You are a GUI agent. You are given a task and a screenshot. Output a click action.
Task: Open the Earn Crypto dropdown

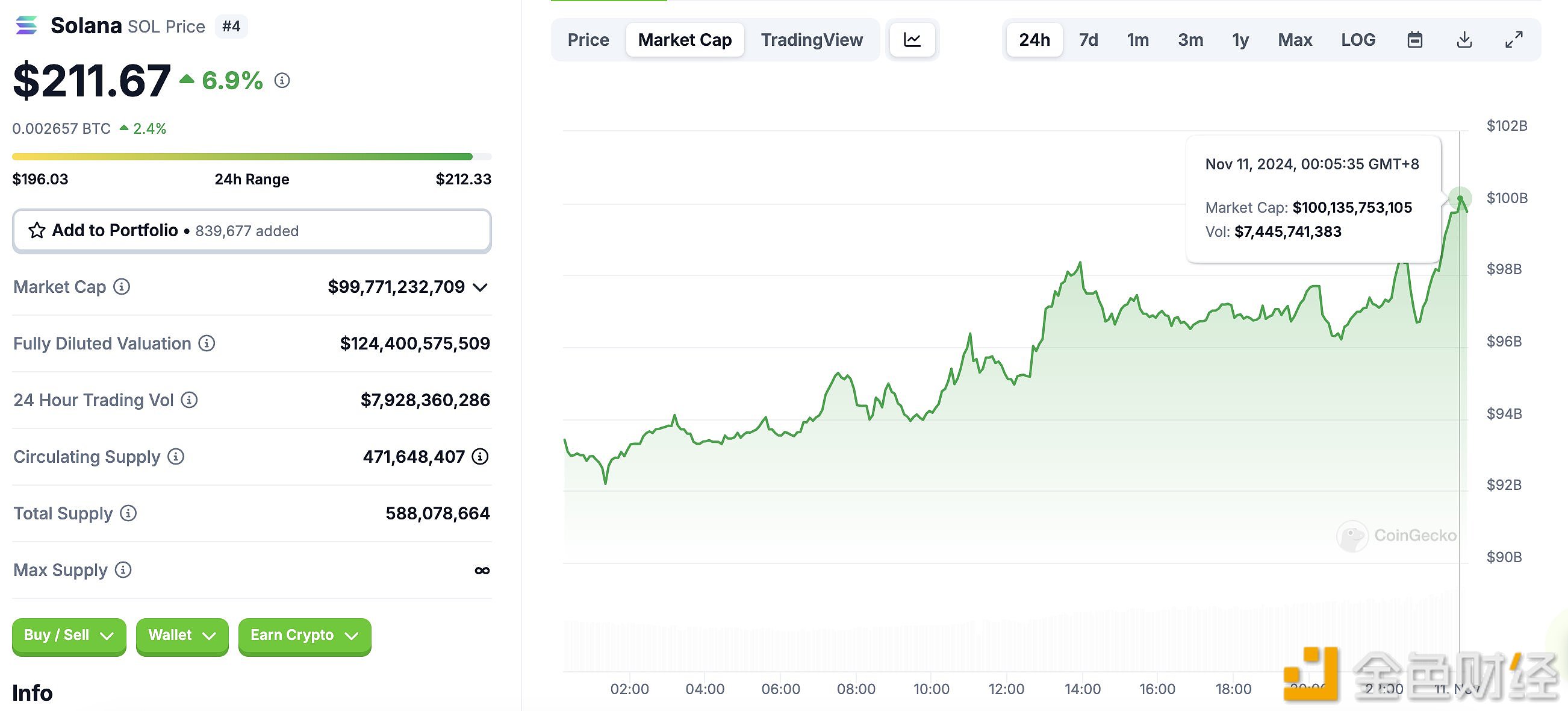point(304,636)
